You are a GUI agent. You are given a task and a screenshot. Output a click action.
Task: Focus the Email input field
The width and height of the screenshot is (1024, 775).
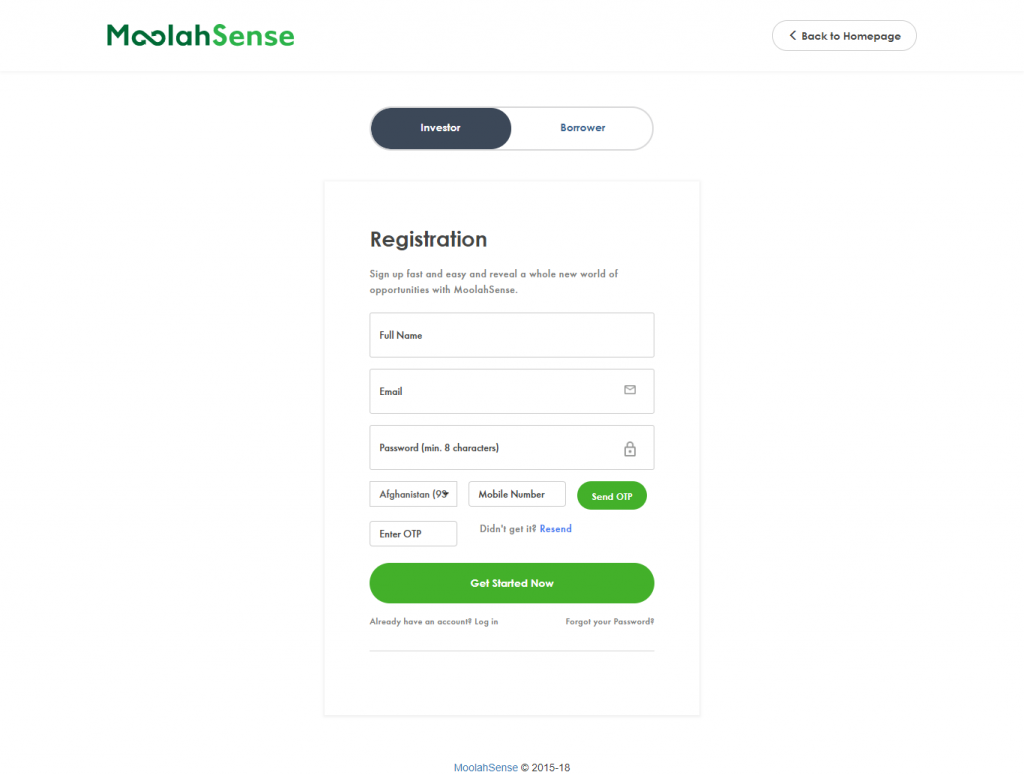(x=511, y=391)
